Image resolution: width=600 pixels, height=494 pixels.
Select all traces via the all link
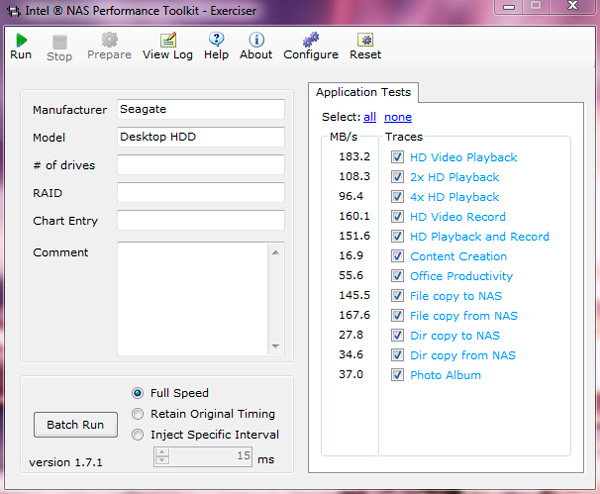click(370, 117)
